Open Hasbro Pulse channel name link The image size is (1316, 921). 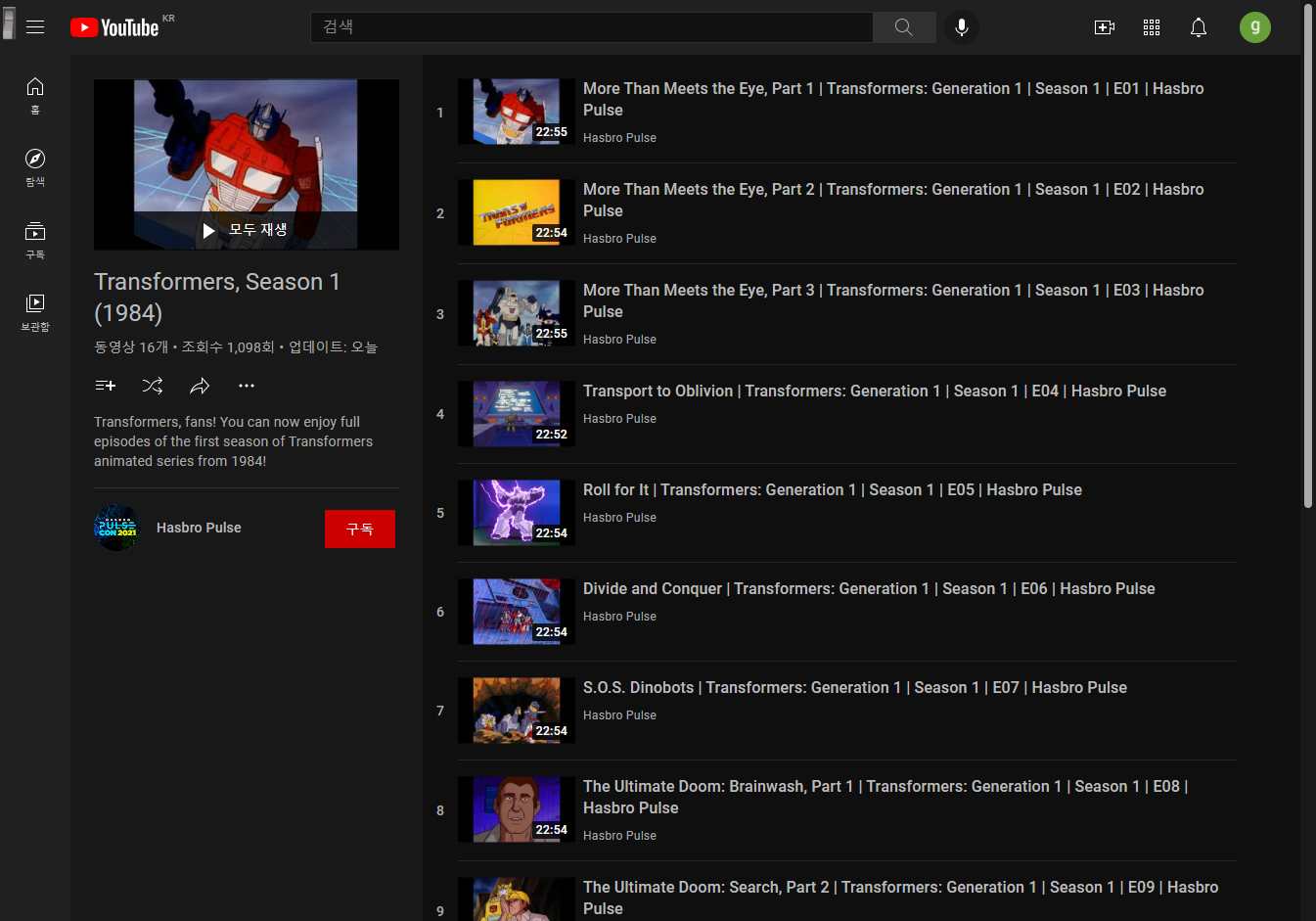tap(199, 528)
